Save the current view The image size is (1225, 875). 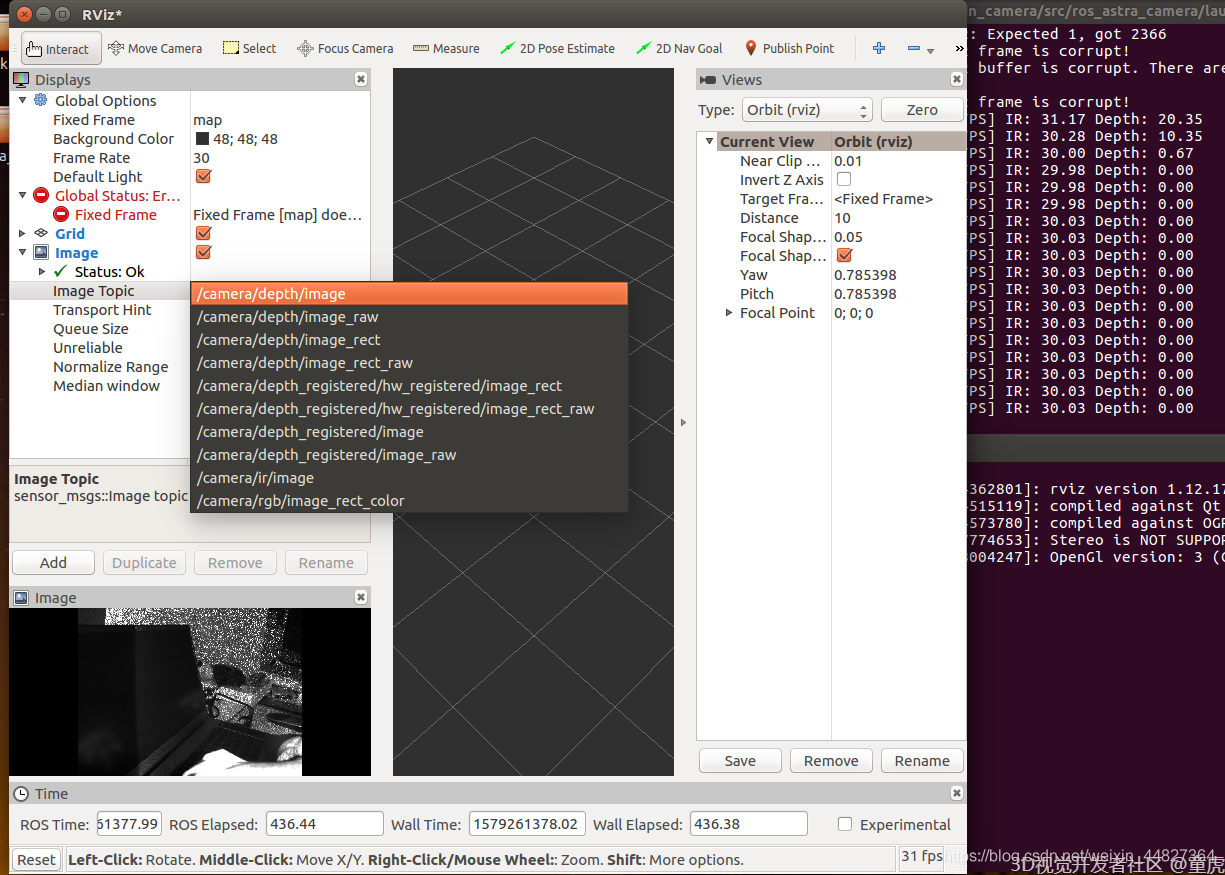pyautogui.click(x=740, y=760)
